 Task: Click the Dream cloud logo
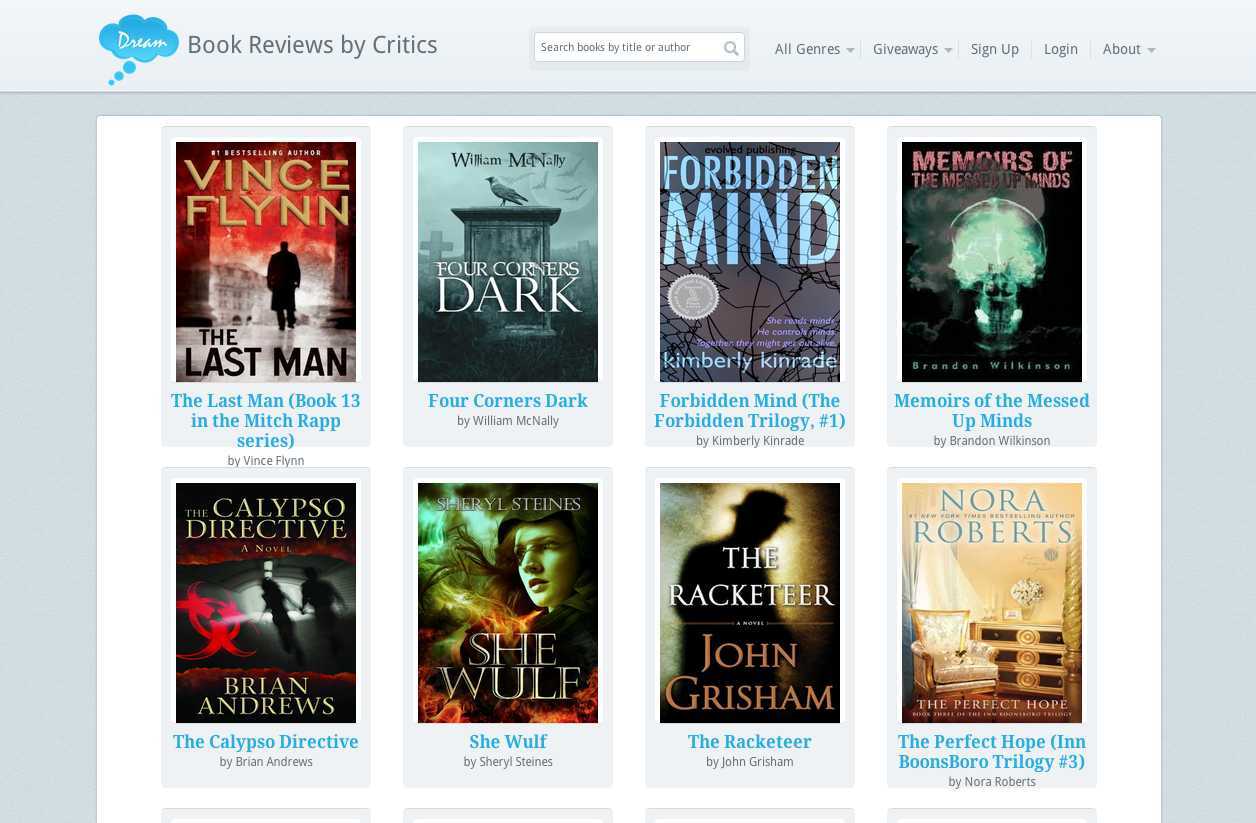138,49
